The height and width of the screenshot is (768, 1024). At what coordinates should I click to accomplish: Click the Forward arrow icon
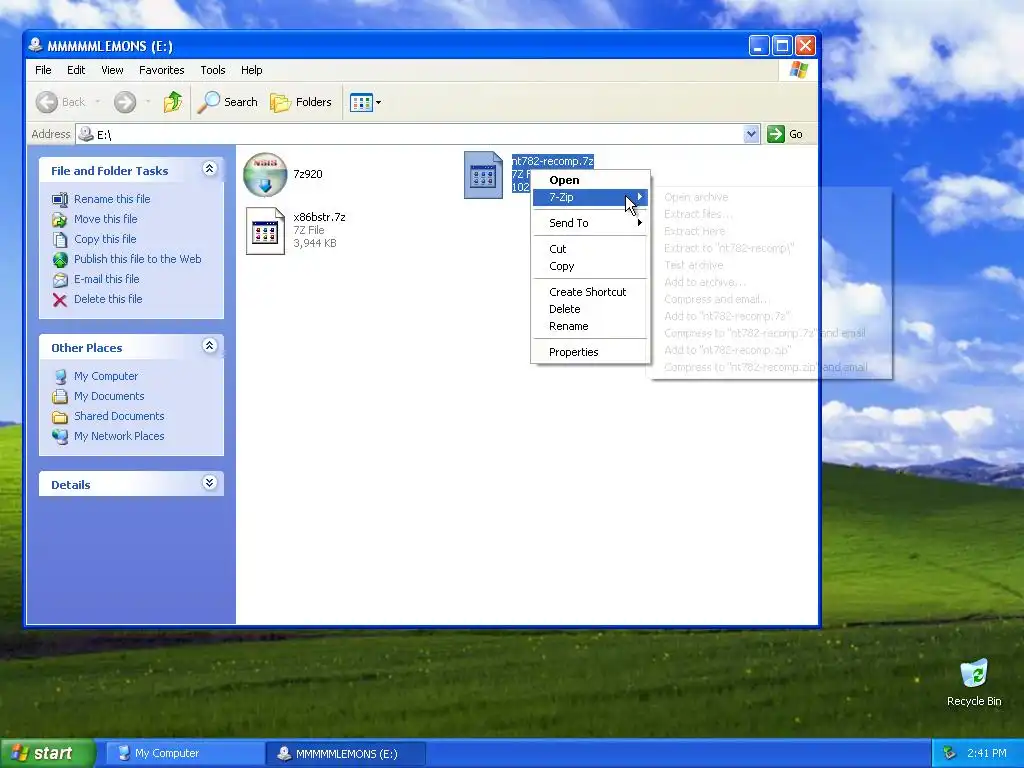coord(125,102)
